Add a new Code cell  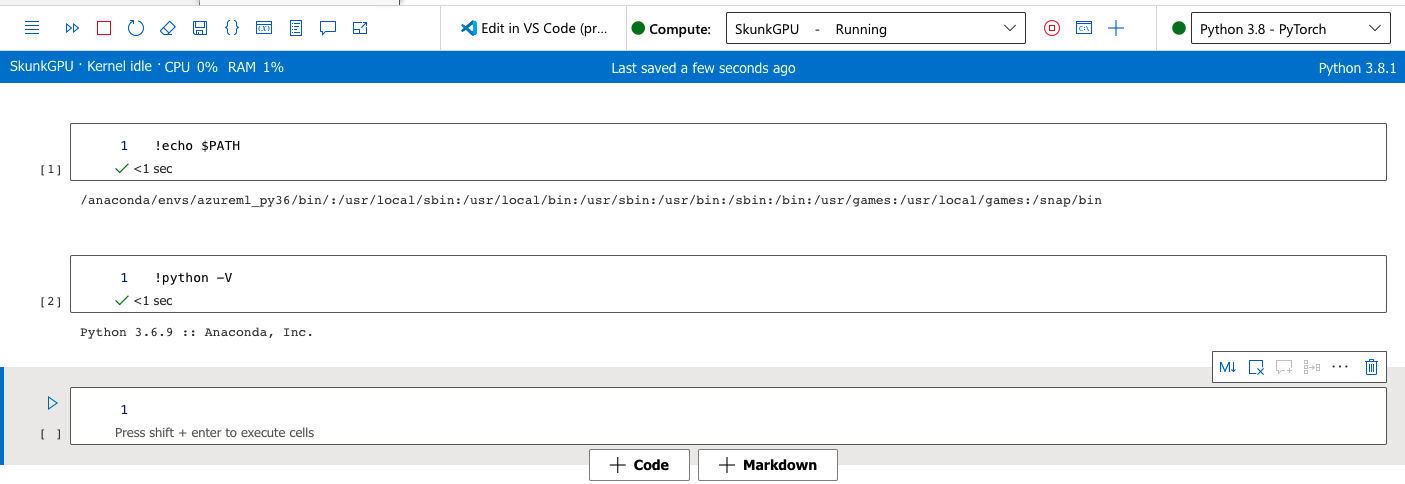point(638,465)
